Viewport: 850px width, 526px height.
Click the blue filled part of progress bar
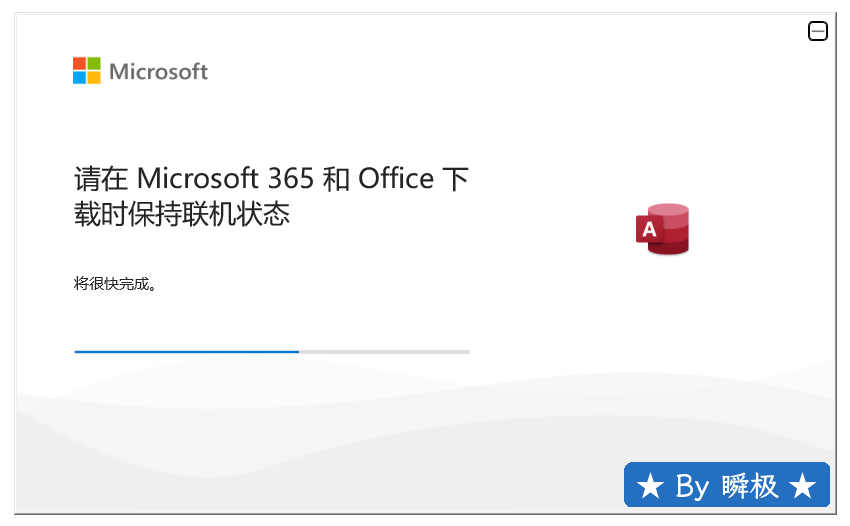[x=186, y=352]
